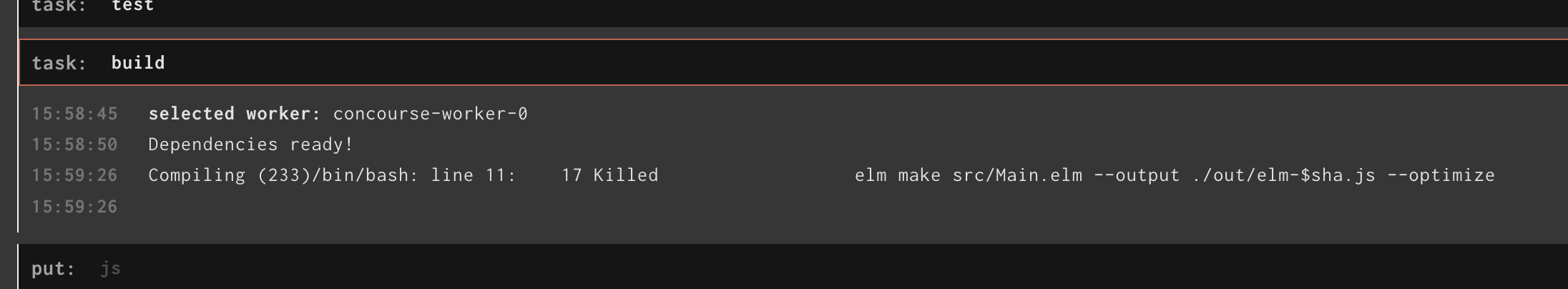This screenshot has width=1568, height=289.
Task: Click the '--optimize' flag in the log
Action: pos(1441,175)
